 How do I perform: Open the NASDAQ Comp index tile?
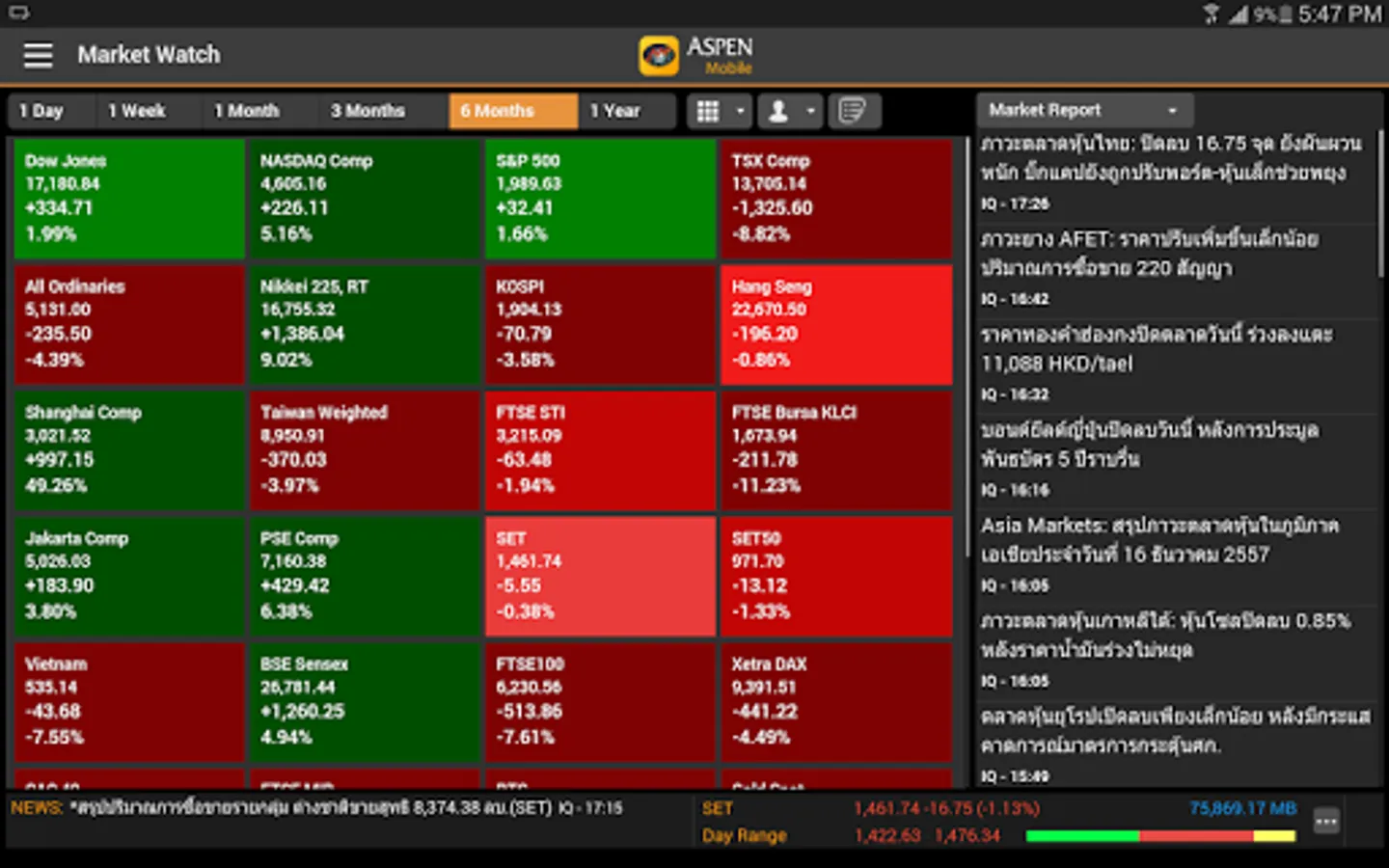tap(365, 199)
